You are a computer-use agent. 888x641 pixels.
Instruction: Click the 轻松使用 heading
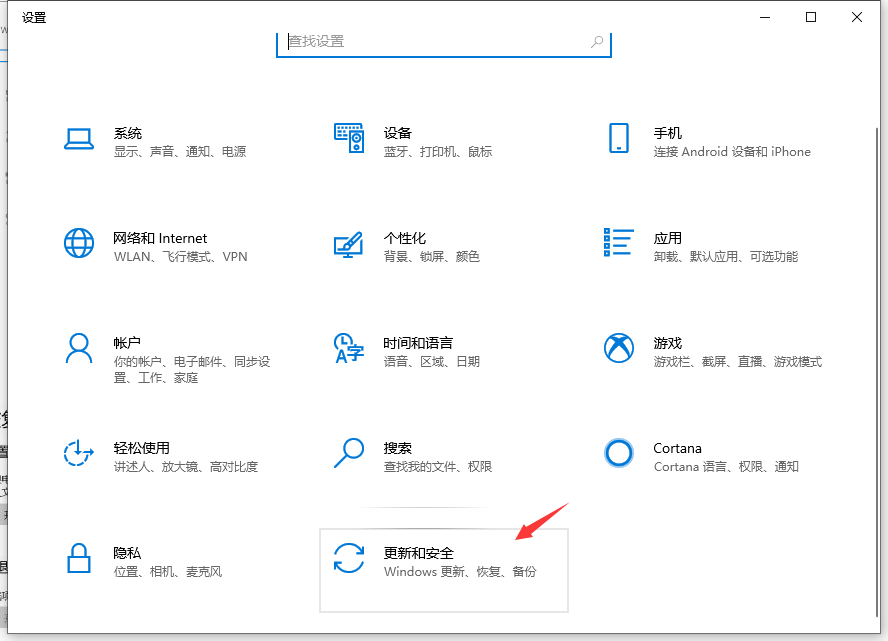tap(142, 448)
